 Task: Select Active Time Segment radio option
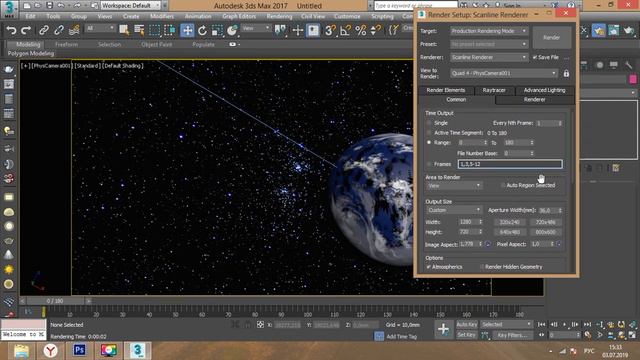pyautogui.click(x=429, y=133)
